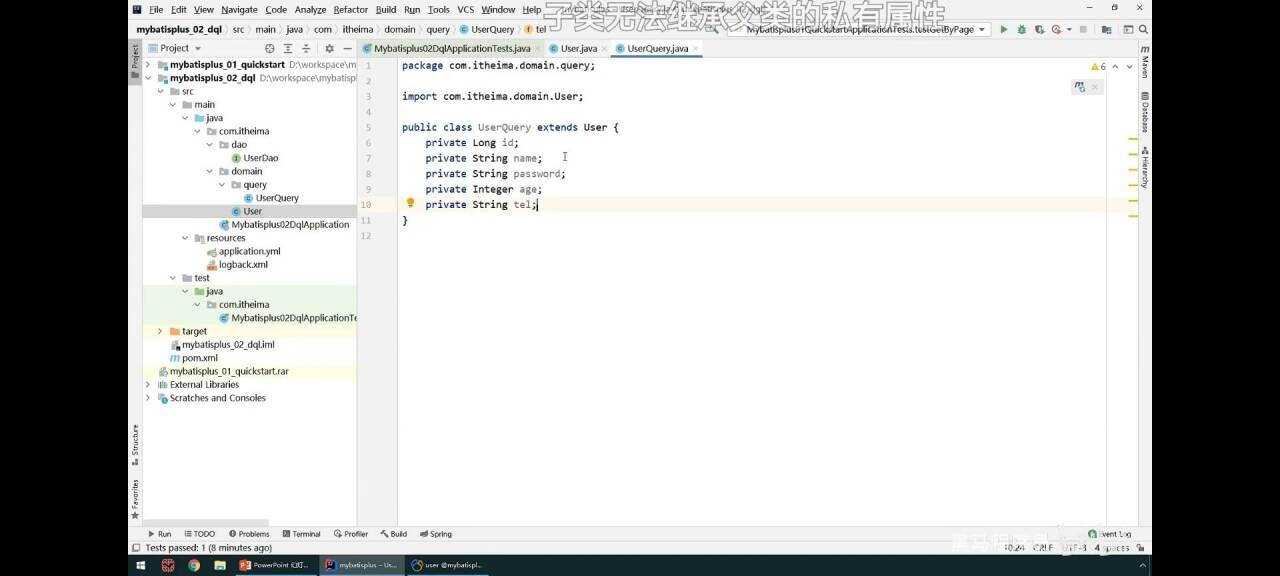1280x576 pixels.
Task: Open the Problems tool window
Action: point(249,534)
